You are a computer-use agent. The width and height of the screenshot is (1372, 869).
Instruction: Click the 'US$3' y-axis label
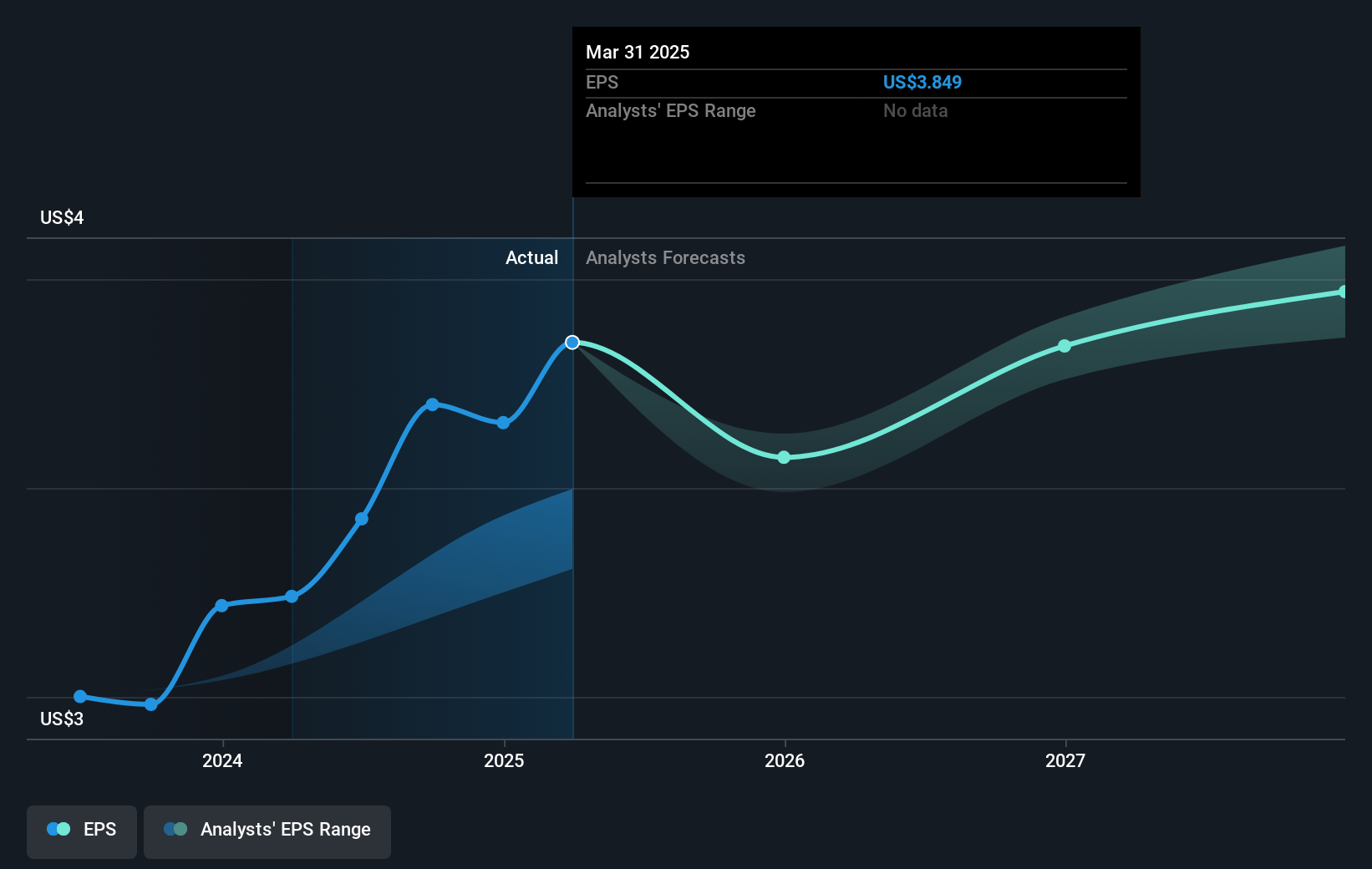62,719
